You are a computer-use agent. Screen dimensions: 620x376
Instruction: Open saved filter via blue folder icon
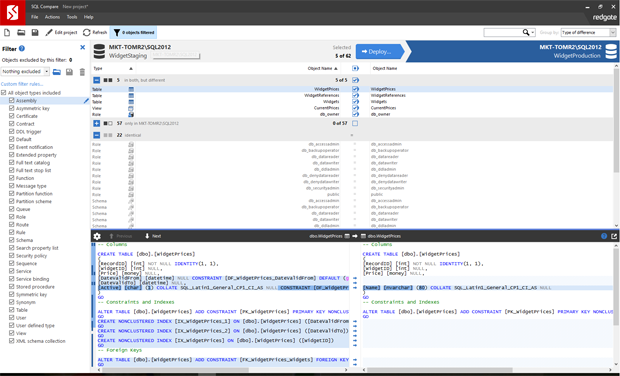tap(57, 72)
